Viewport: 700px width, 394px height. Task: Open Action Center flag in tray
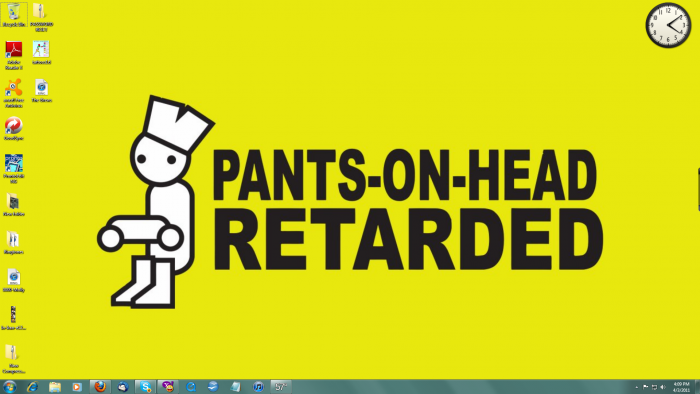[x=646, y=387]
